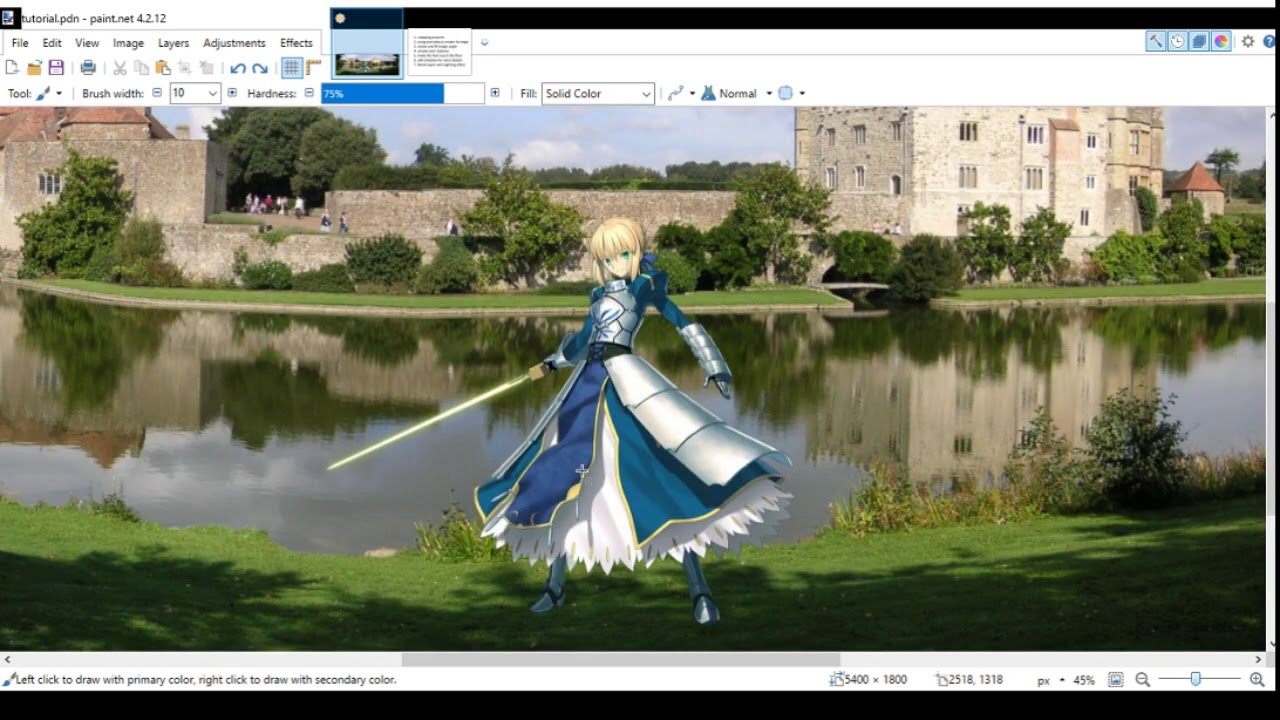Open the Fill Solid Color dropdown
Viewport: 1280px width, 720px height.
598,93
